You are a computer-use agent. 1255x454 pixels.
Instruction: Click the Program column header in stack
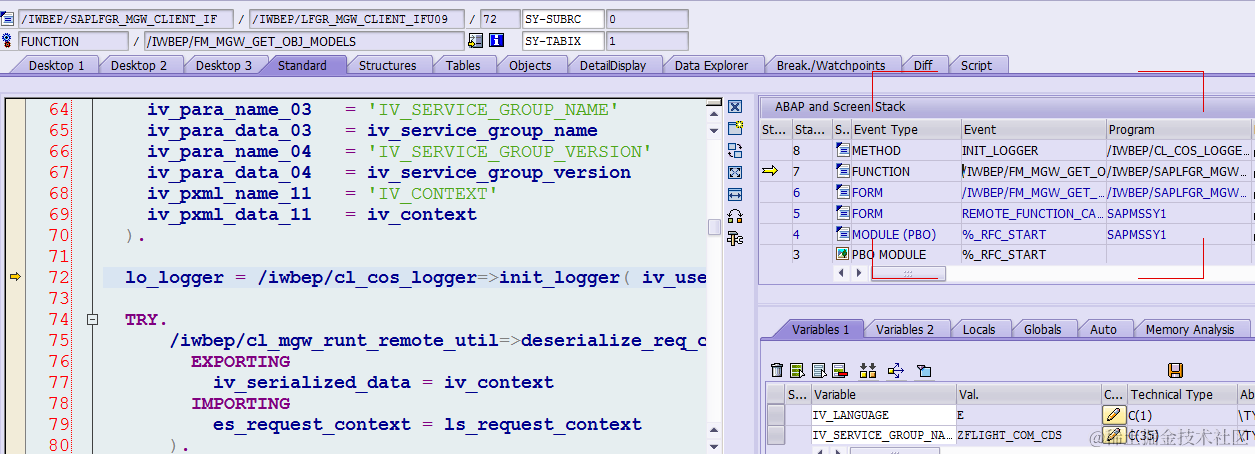(x=1177, y=129)
